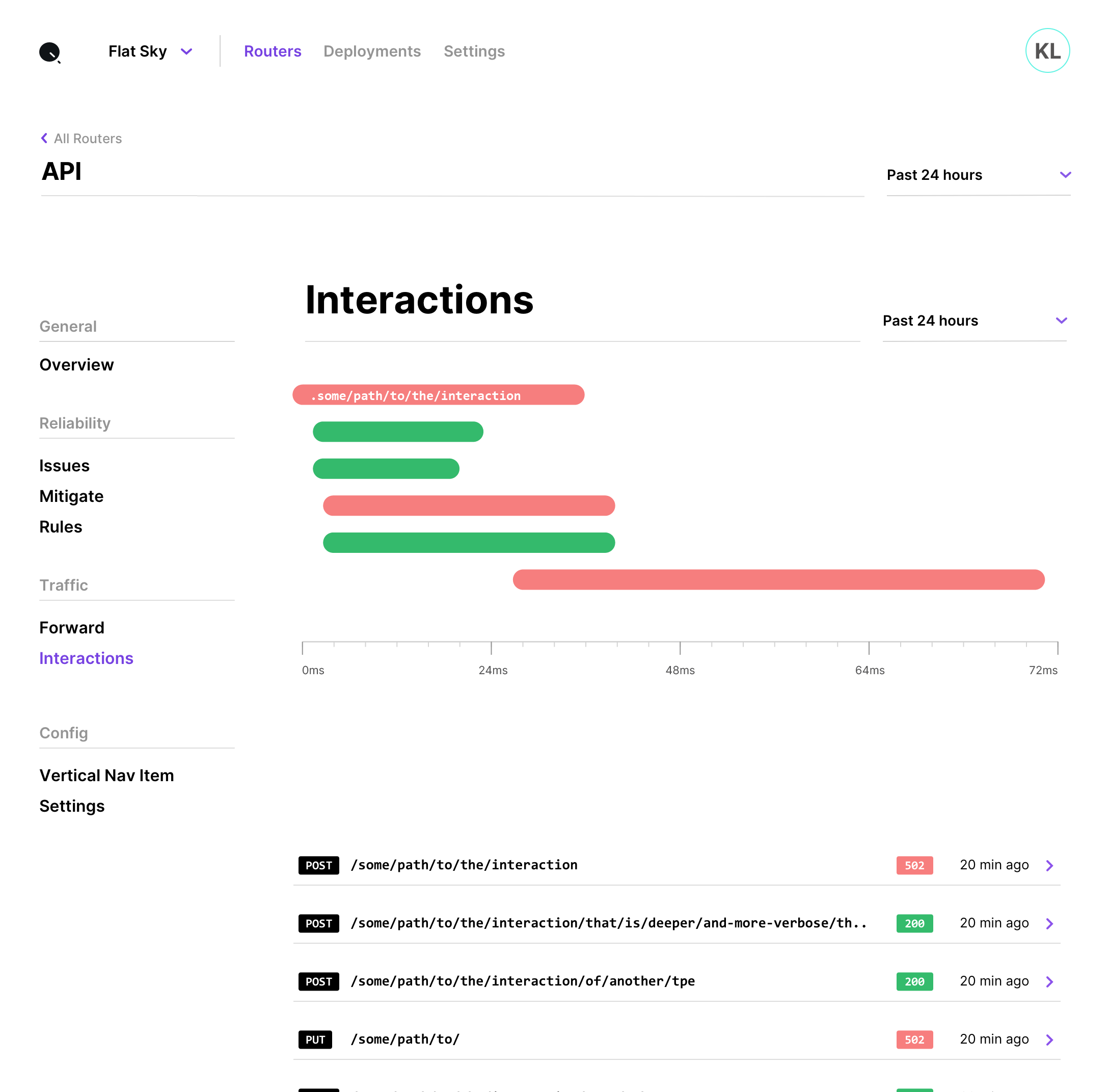Click the 200 badge on deeper/and-more-verbose row
1109x1092 pixels.
(x=914, y=923)
